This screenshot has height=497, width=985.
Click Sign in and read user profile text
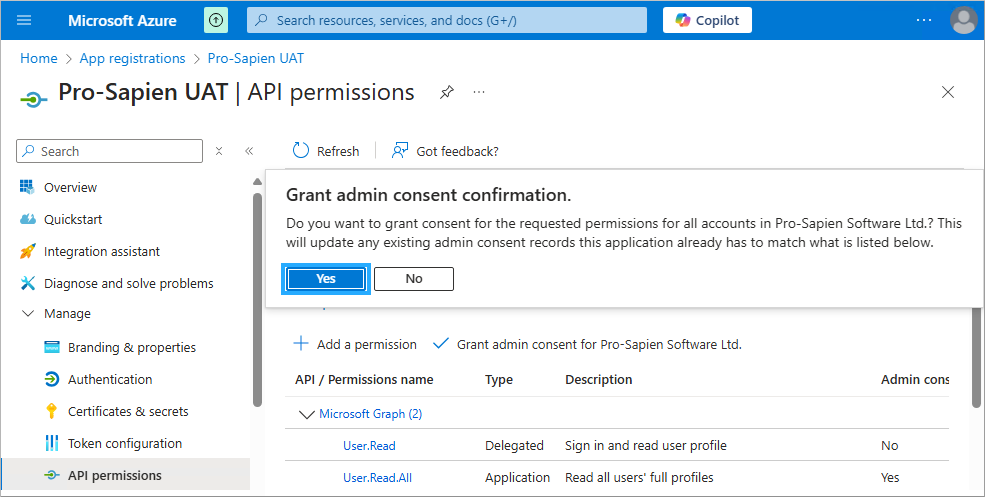pos(646,445)
